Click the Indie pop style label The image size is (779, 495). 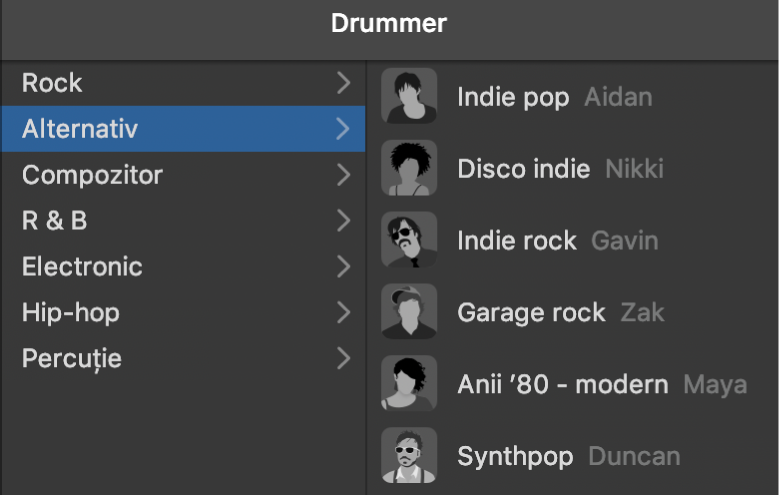513,97
